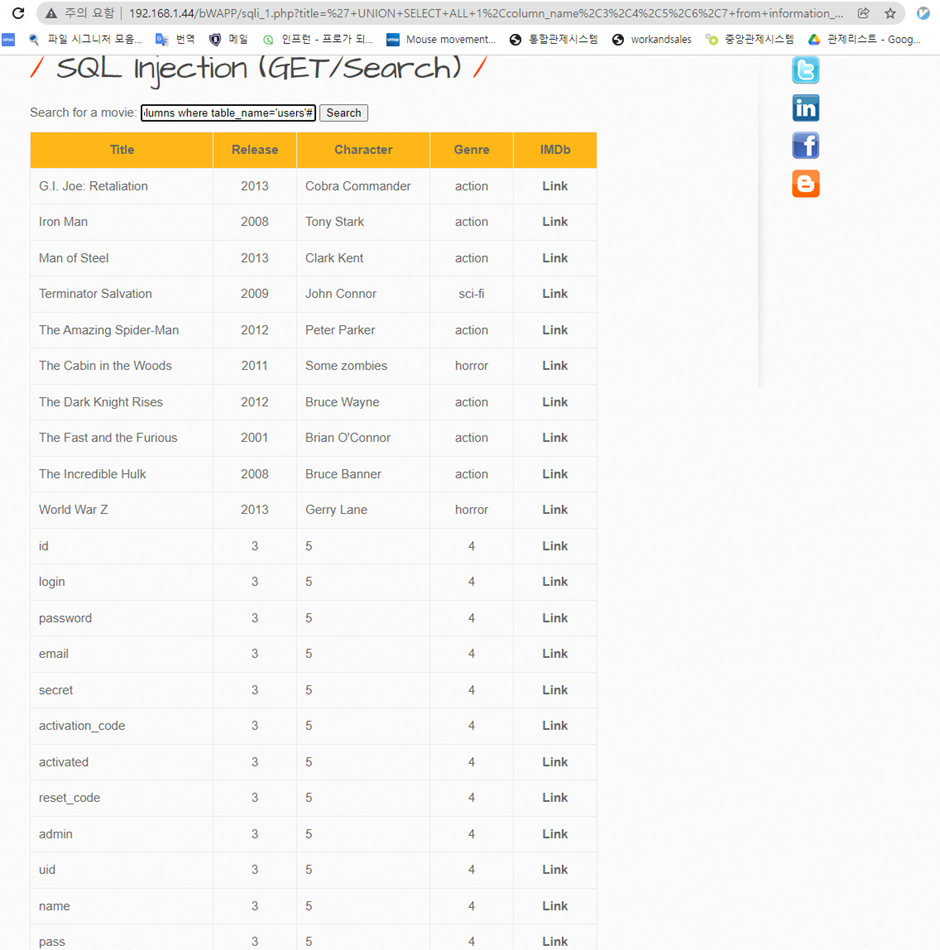940x950 pixels.
Task: Select release year 2001 cell
Action: click(255, 438)
